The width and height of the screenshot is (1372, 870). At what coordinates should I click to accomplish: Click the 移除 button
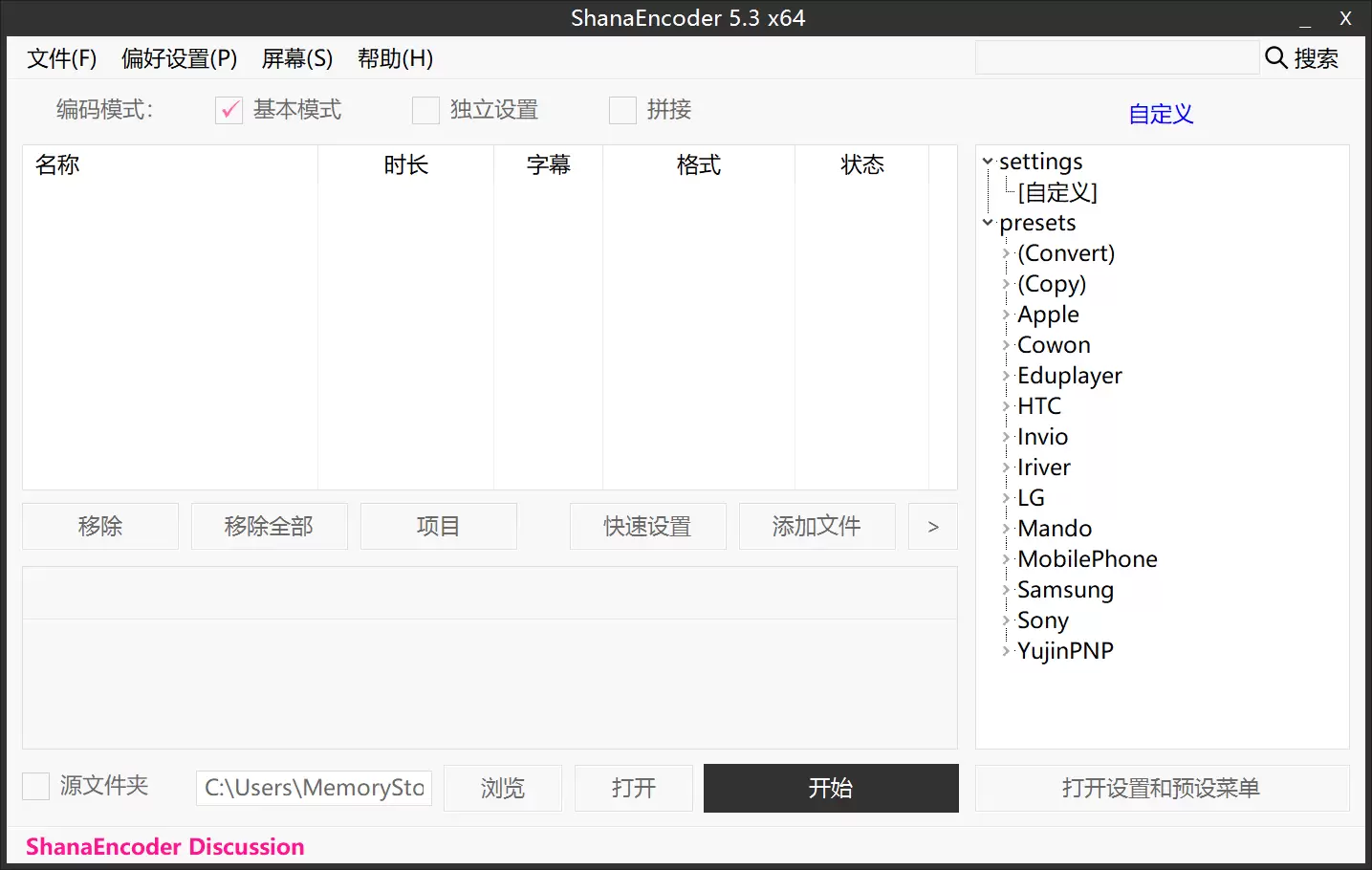(100, 526)
